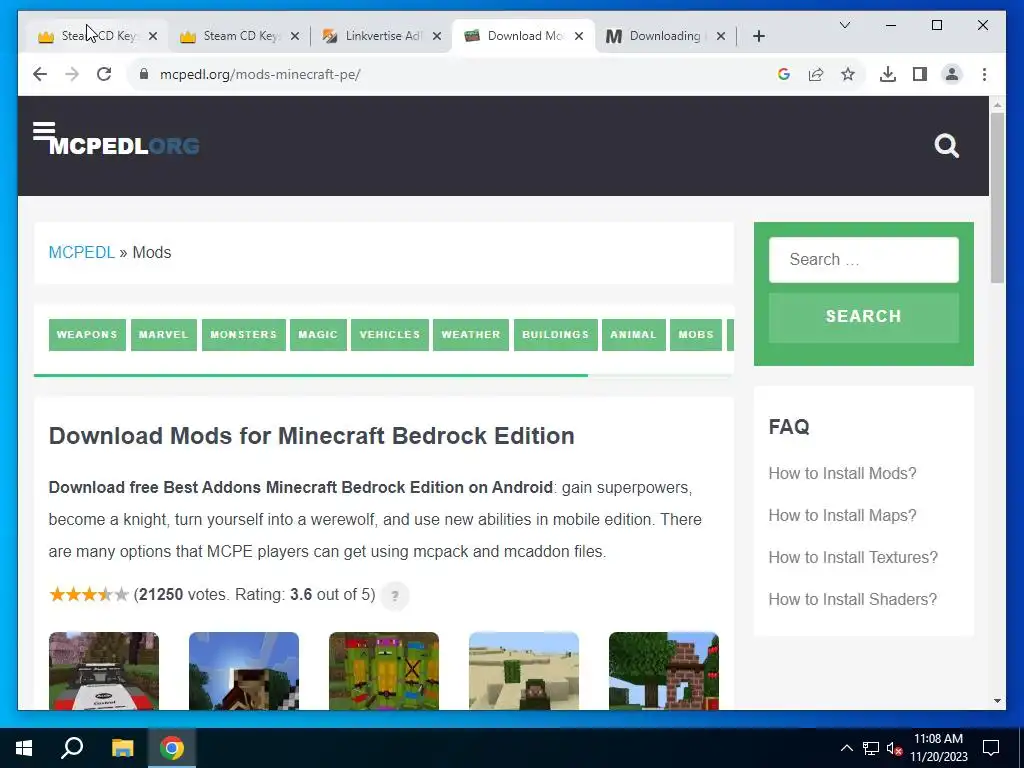Click the category tags horizontal scrollbar
The width and height of the screenshot is (1024, 768).
point(311,376)
